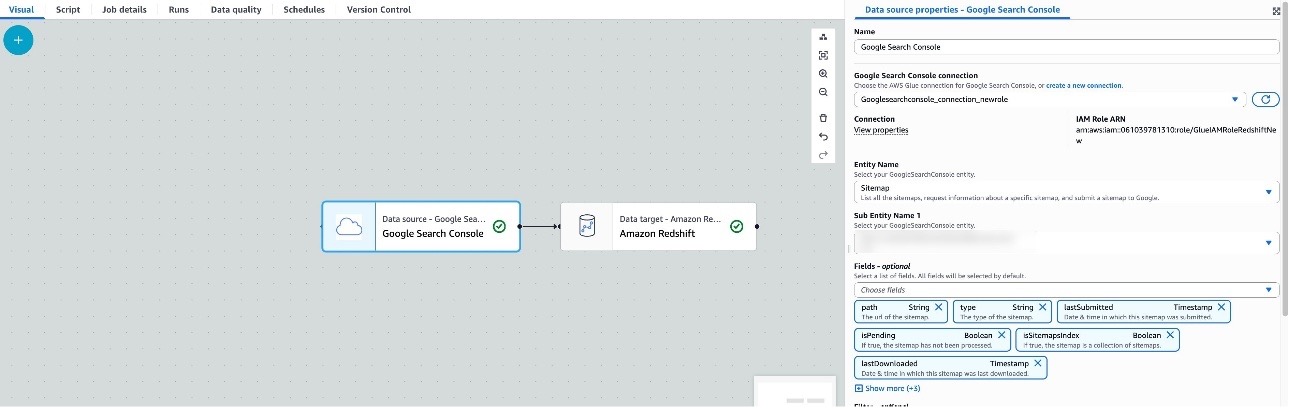The height and width of the screenshot is (409, 1292).
Task: Open the Entity Name dropdown showing Sitemap
Action: coord(1065,191)
